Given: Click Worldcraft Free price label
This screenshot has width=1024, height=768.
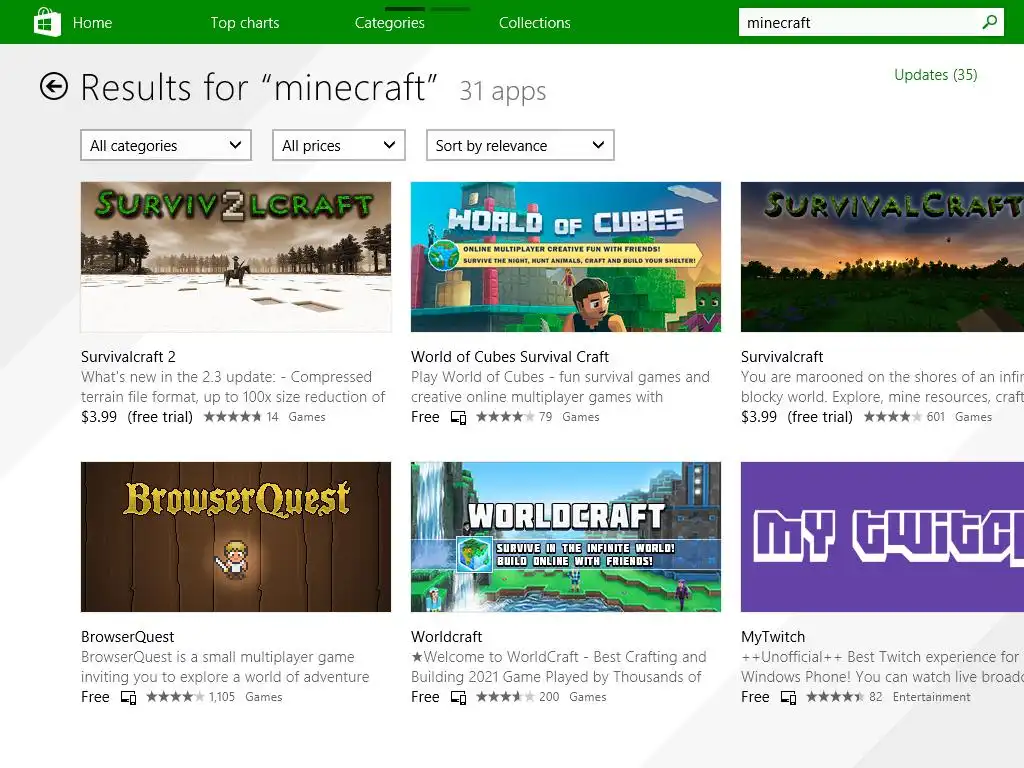Looking at the screenshot, I should pos(425,697).
